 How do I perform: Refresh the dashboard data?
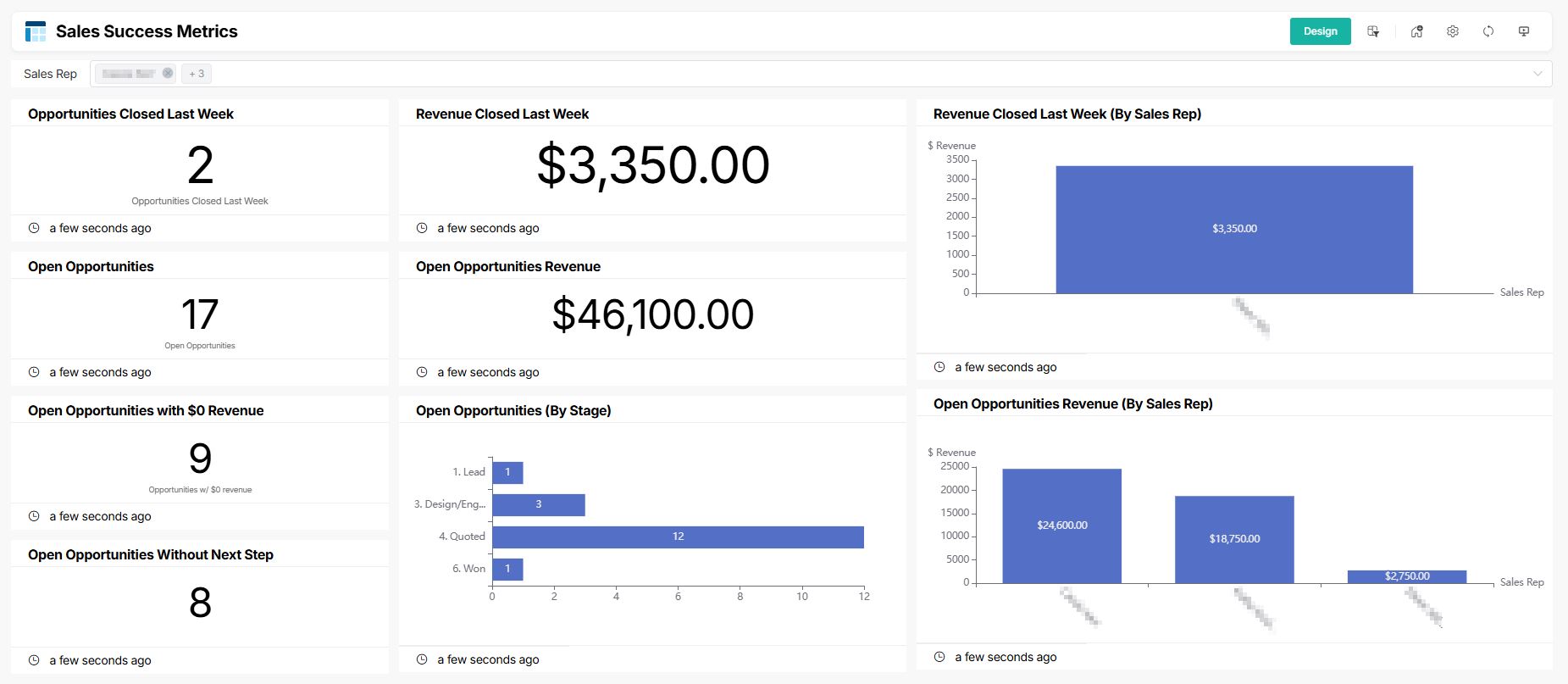(x=1488, y=31)
